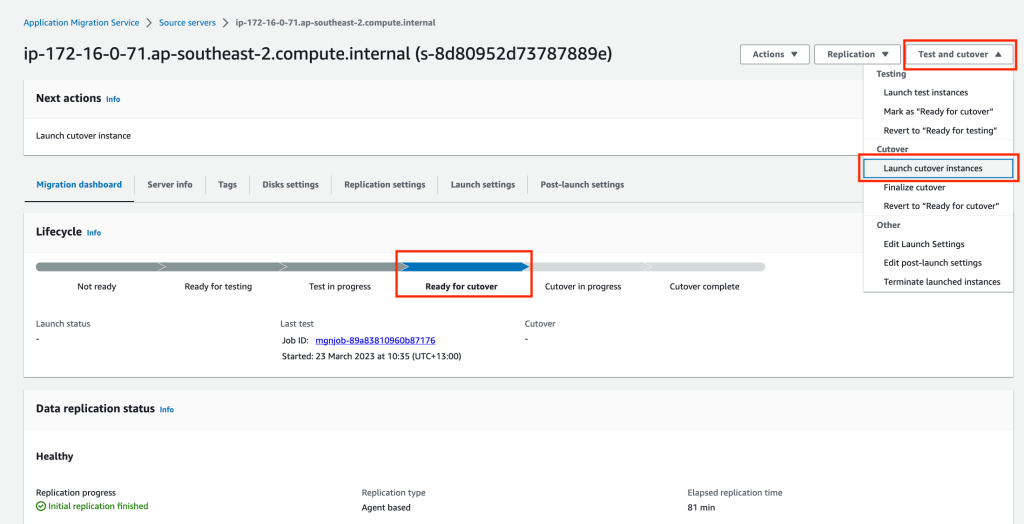Choose Edit Launch Settings option
Image resolution: width=1024 pixels, height=524 pixels.
923,244
